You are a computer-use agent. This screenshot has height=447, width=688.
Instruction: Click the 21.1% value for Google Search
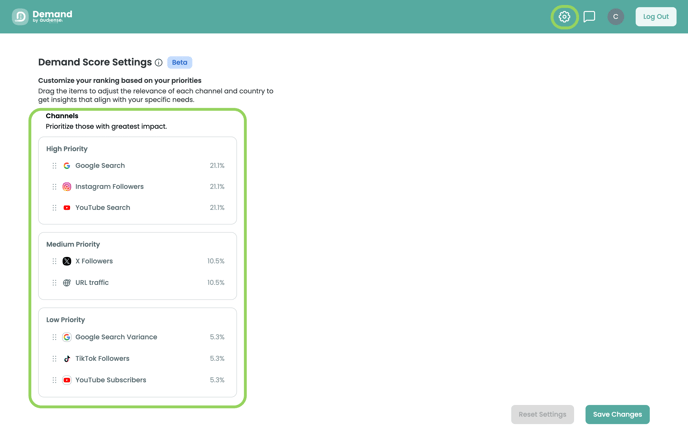(217, 166)
